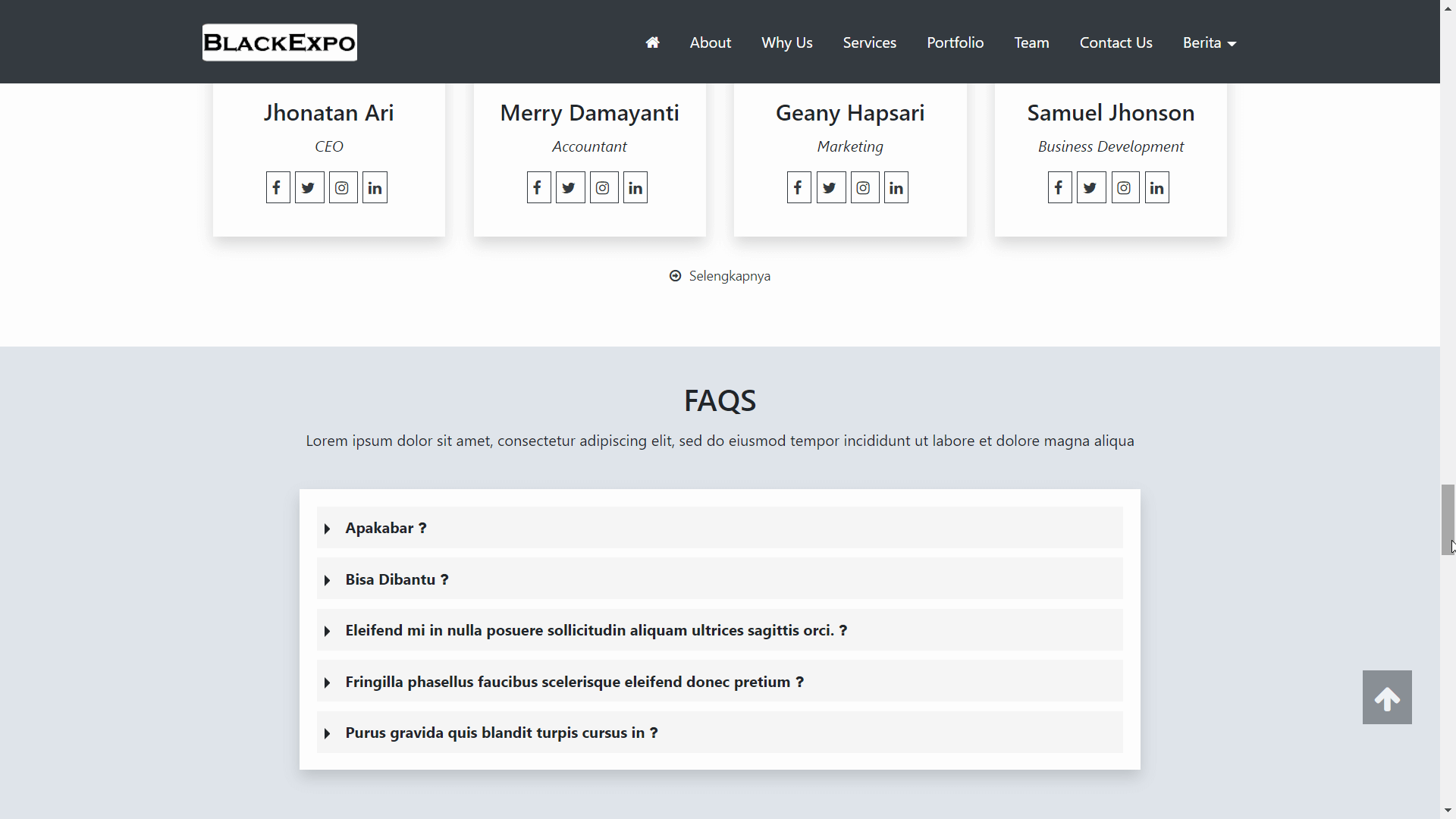1456x819 pixels.
Task: Open the Berita dropdown menu
Action: 1208,42
